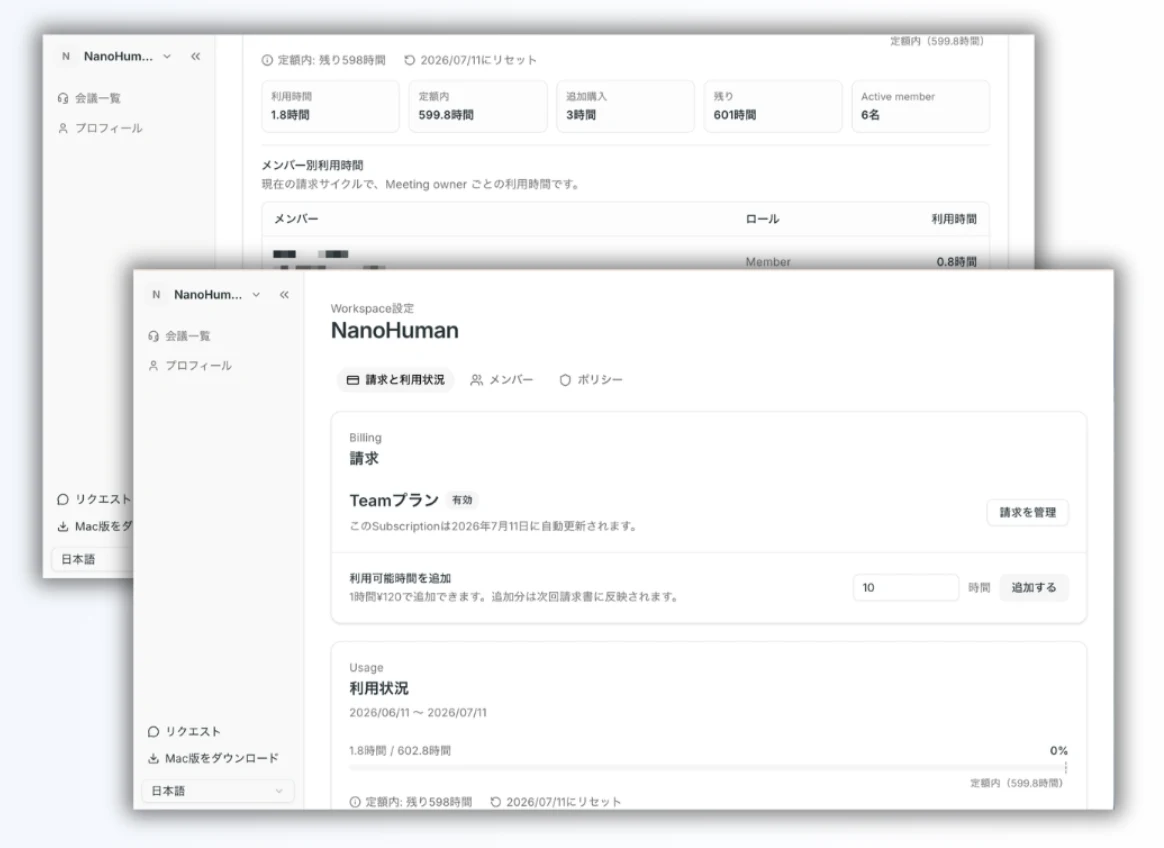Click the headset icon beside 会議一覧 in the front window
This screenshot has height=848, width=1164.
click(x=153, y=336)
